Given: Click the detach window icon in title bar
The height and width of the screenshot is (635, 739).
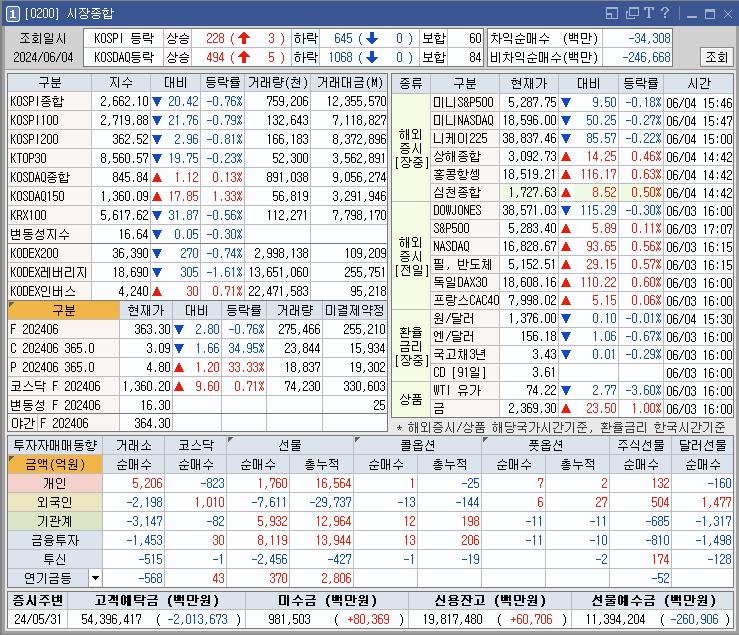Looking at the screenshot, I should coord(612,13).
